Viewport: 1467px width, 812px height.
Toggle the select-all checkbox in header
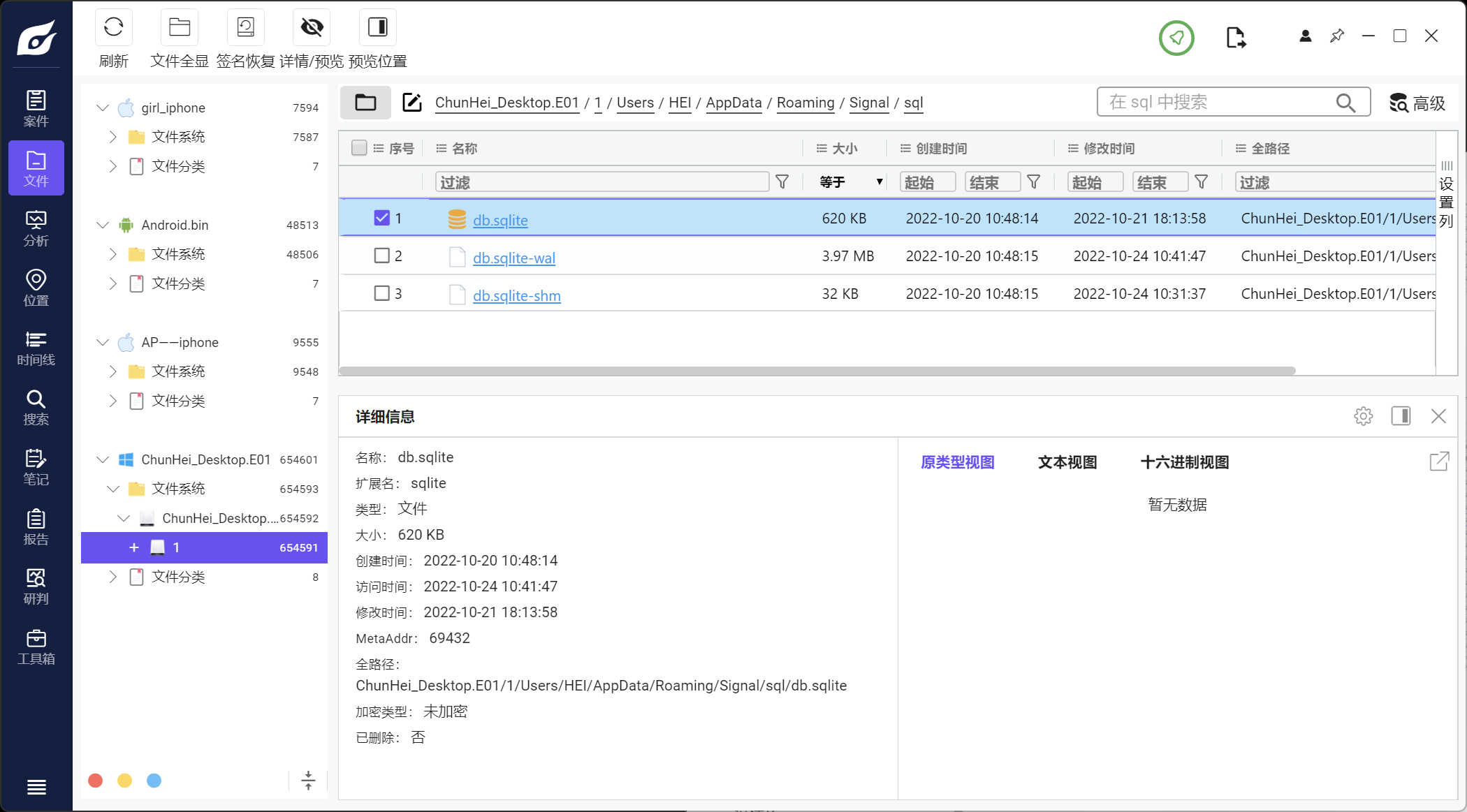click(x=359, y=147)
